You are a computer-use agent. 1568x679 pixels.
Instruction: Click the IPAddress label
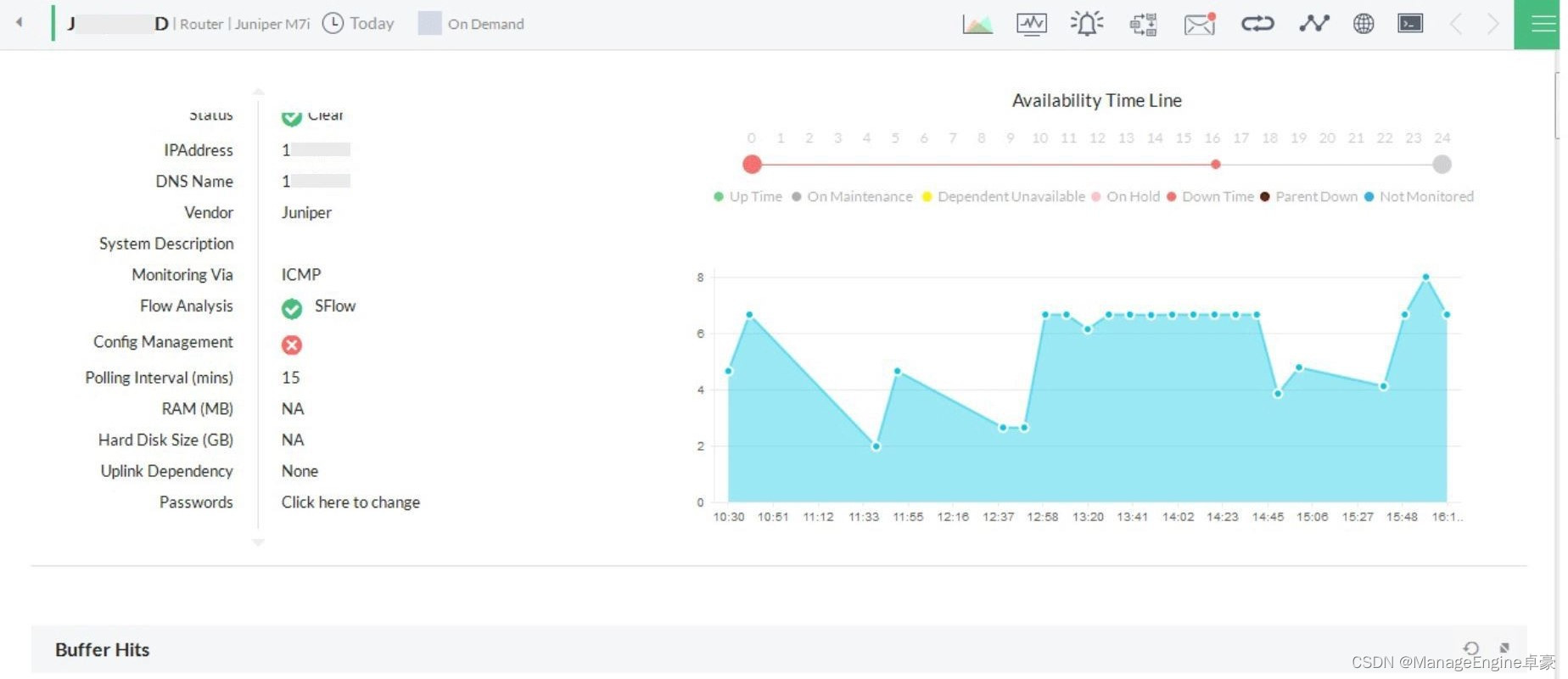pyautogui.click(x=199, y=150)
